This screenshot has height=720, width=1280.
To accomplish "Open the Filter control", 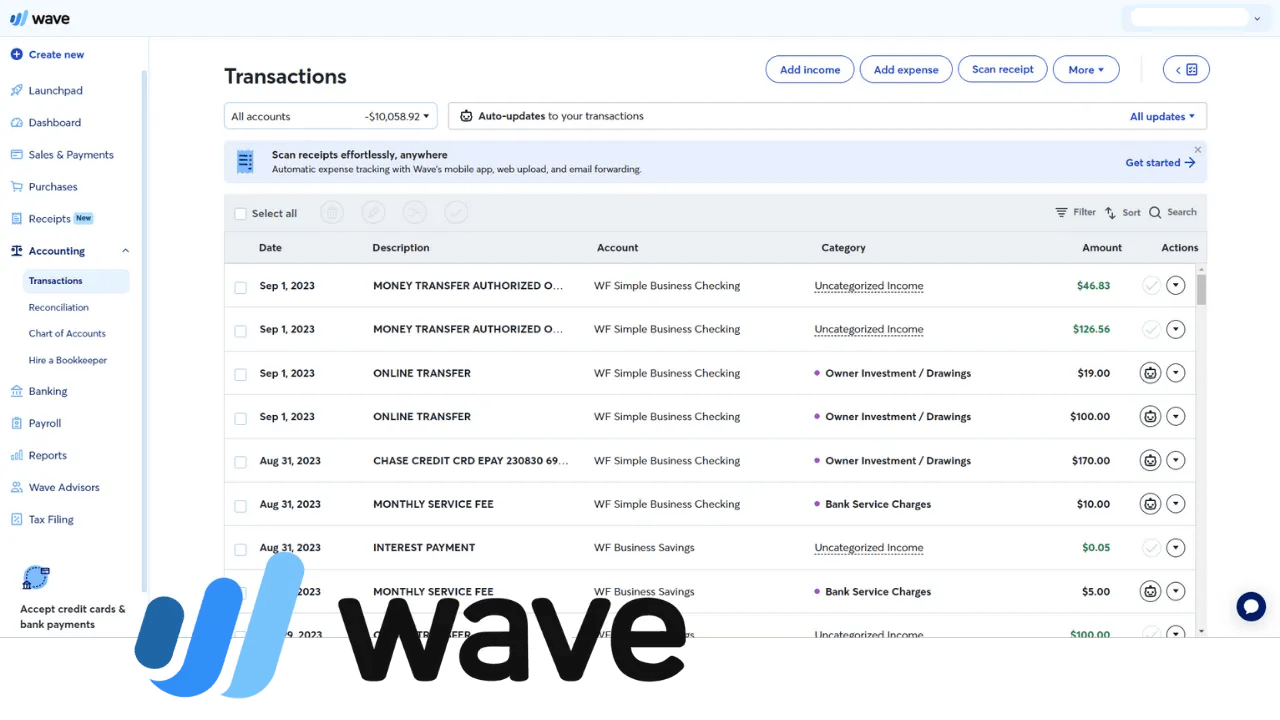I will [1076, 212].
